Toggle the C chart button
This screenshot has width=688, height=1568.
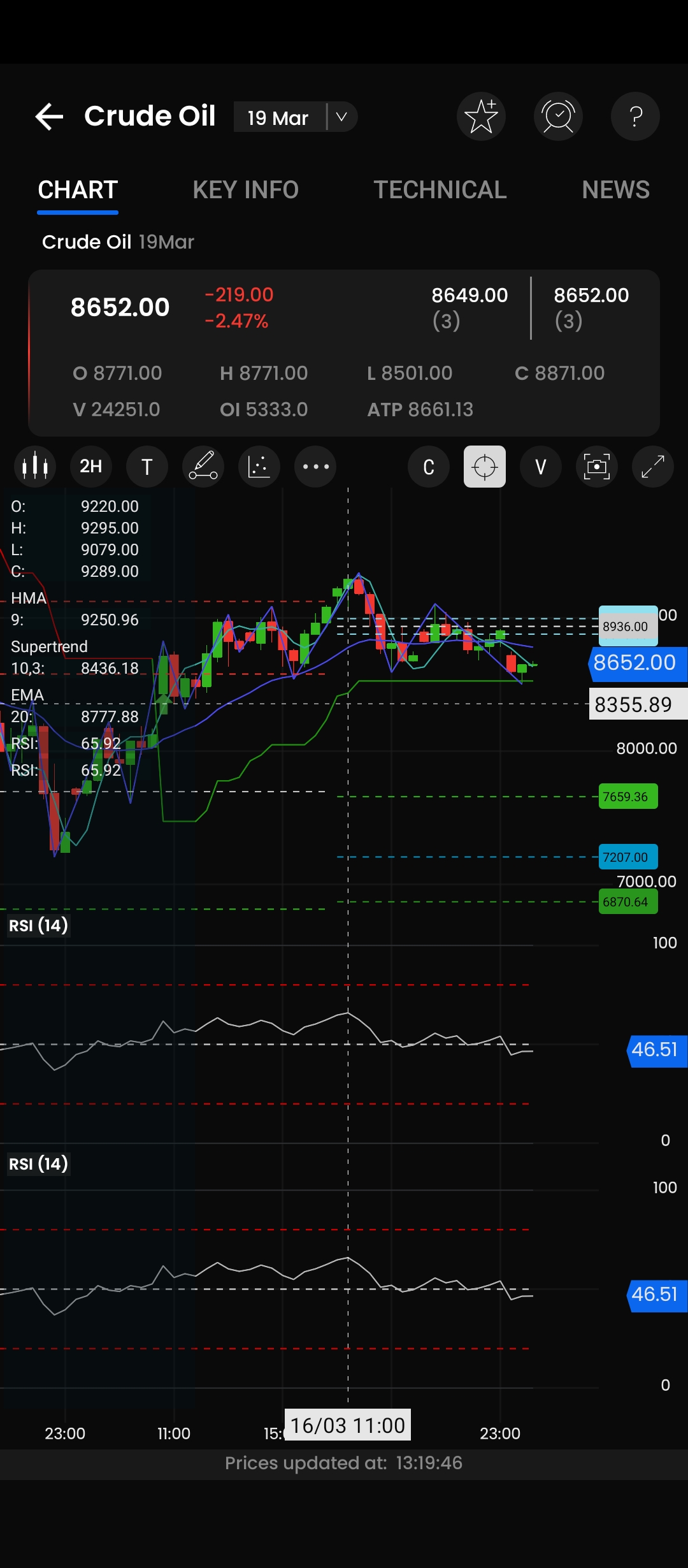click(429, 467)
